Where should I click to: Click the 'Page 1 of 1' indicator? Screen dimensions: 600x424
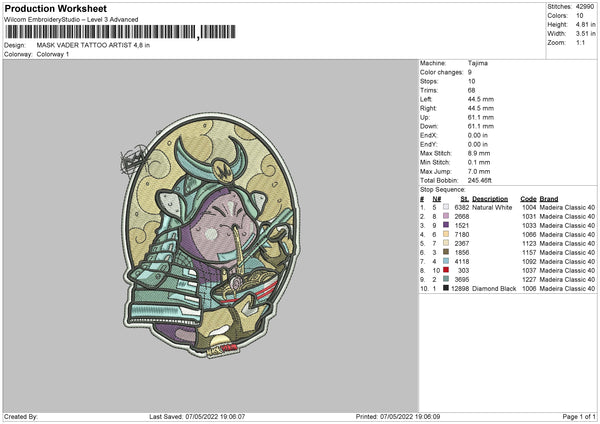coord(579,416)
